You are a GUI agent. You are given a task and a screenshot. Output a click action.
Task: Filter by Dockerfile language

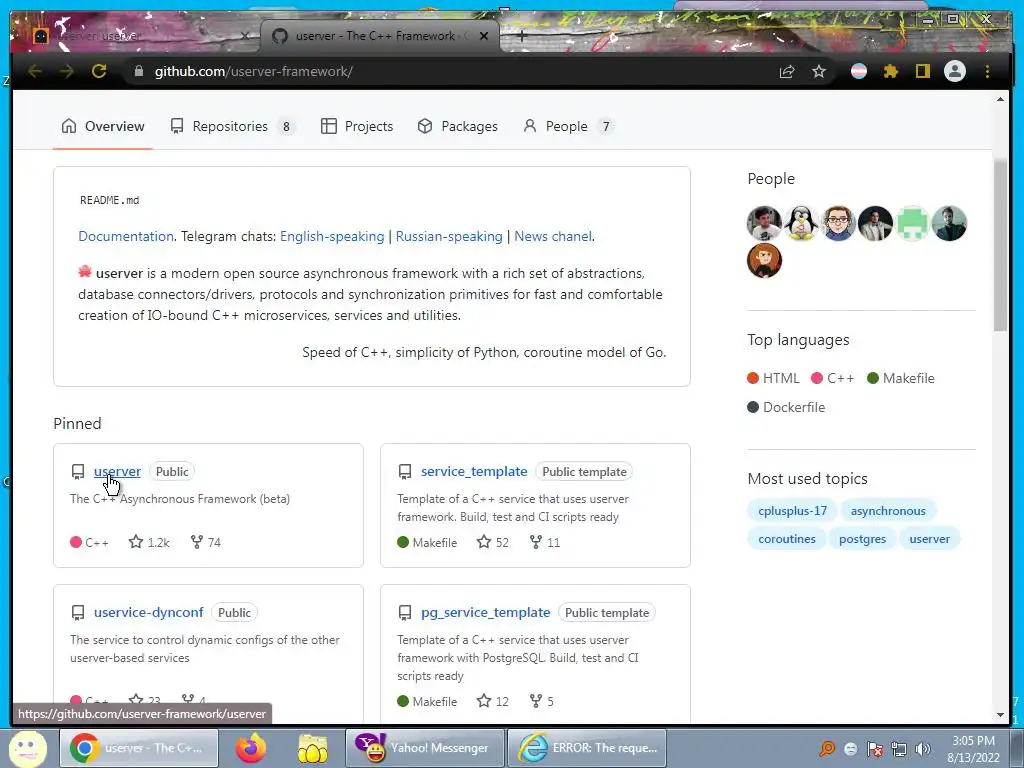(787, 407)
